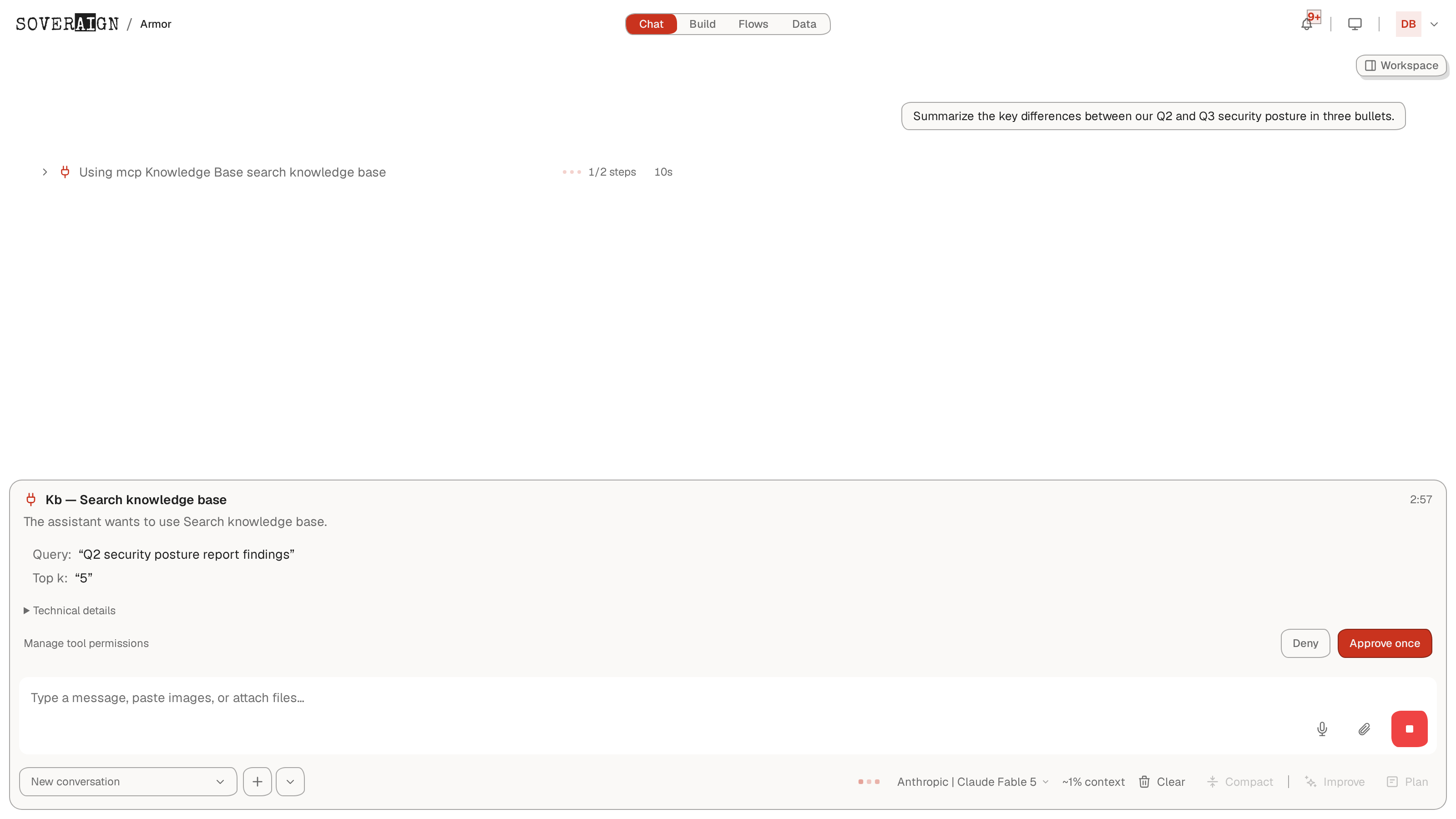Viewport: 1456px width, 819px height.
Task: Click the ~1% context indicator
Action: pyautogui.click(x=1093, y=782)
